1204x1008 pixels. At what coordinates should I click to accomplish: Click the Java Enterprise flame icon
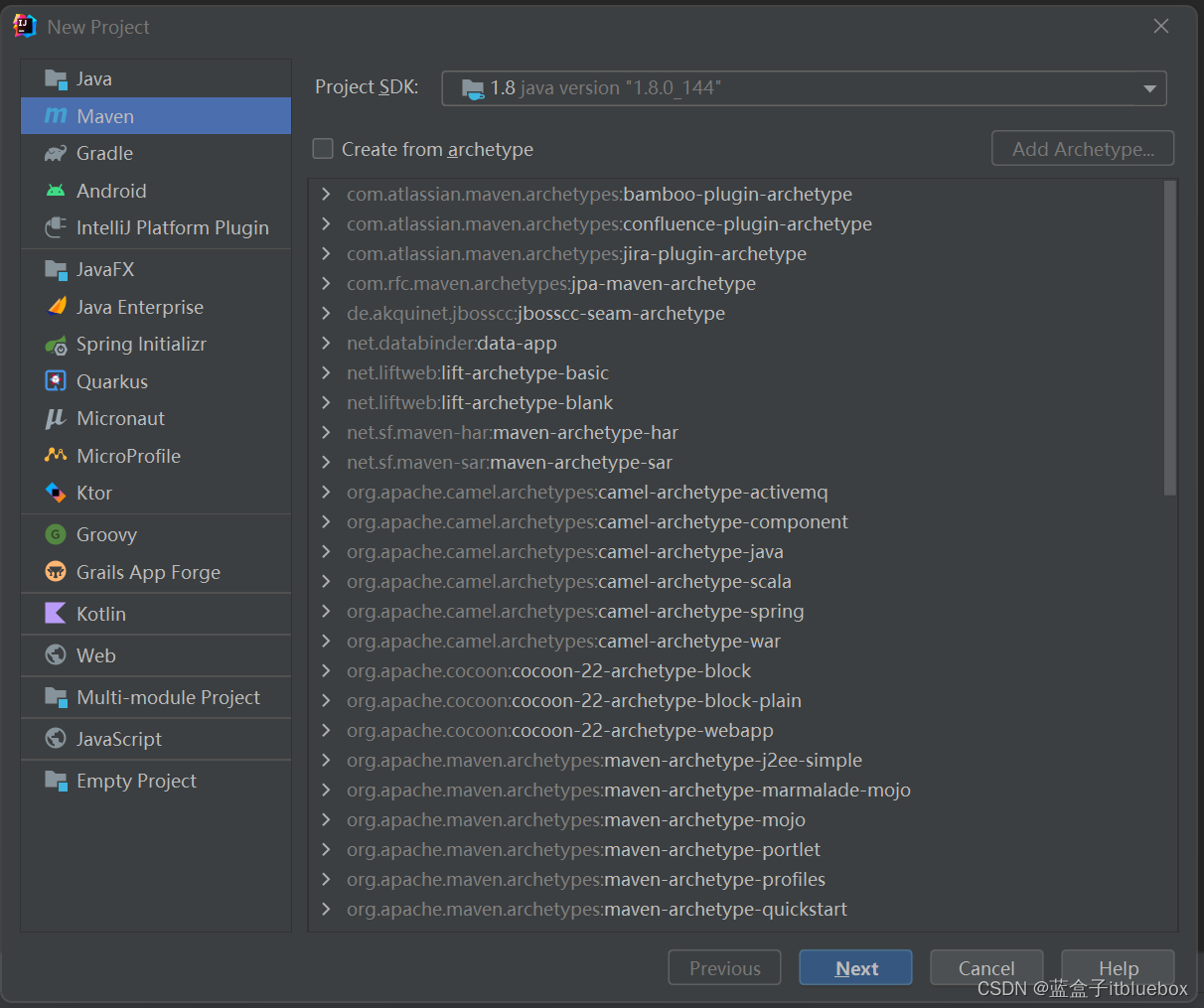coord(56,307)
